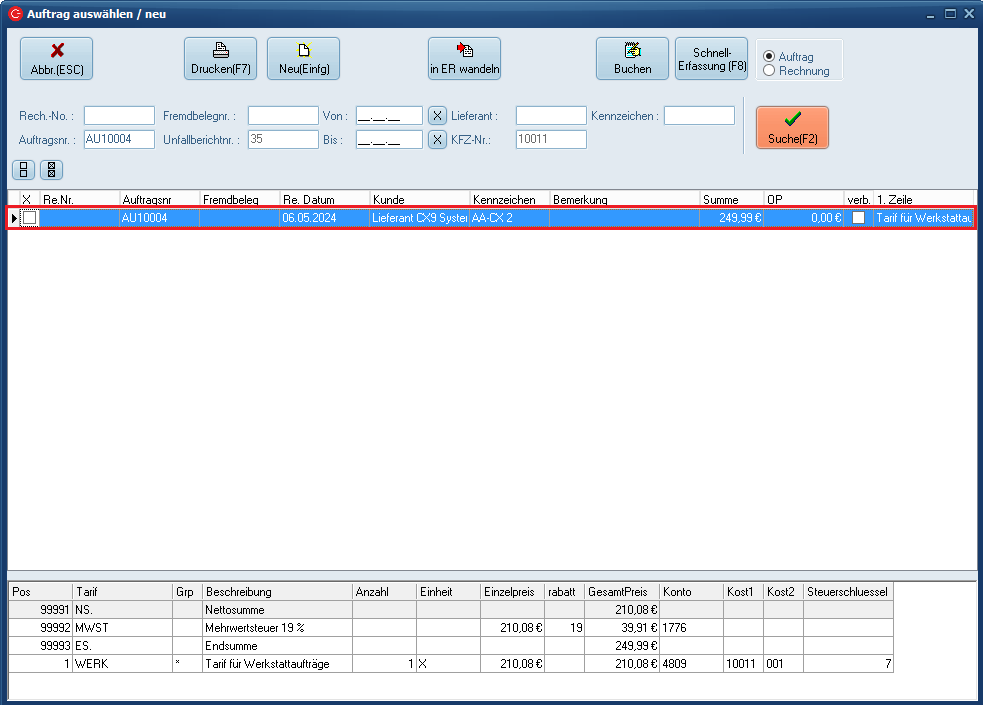Click the 'in ER wandeln' button

[x=464, y=59]
